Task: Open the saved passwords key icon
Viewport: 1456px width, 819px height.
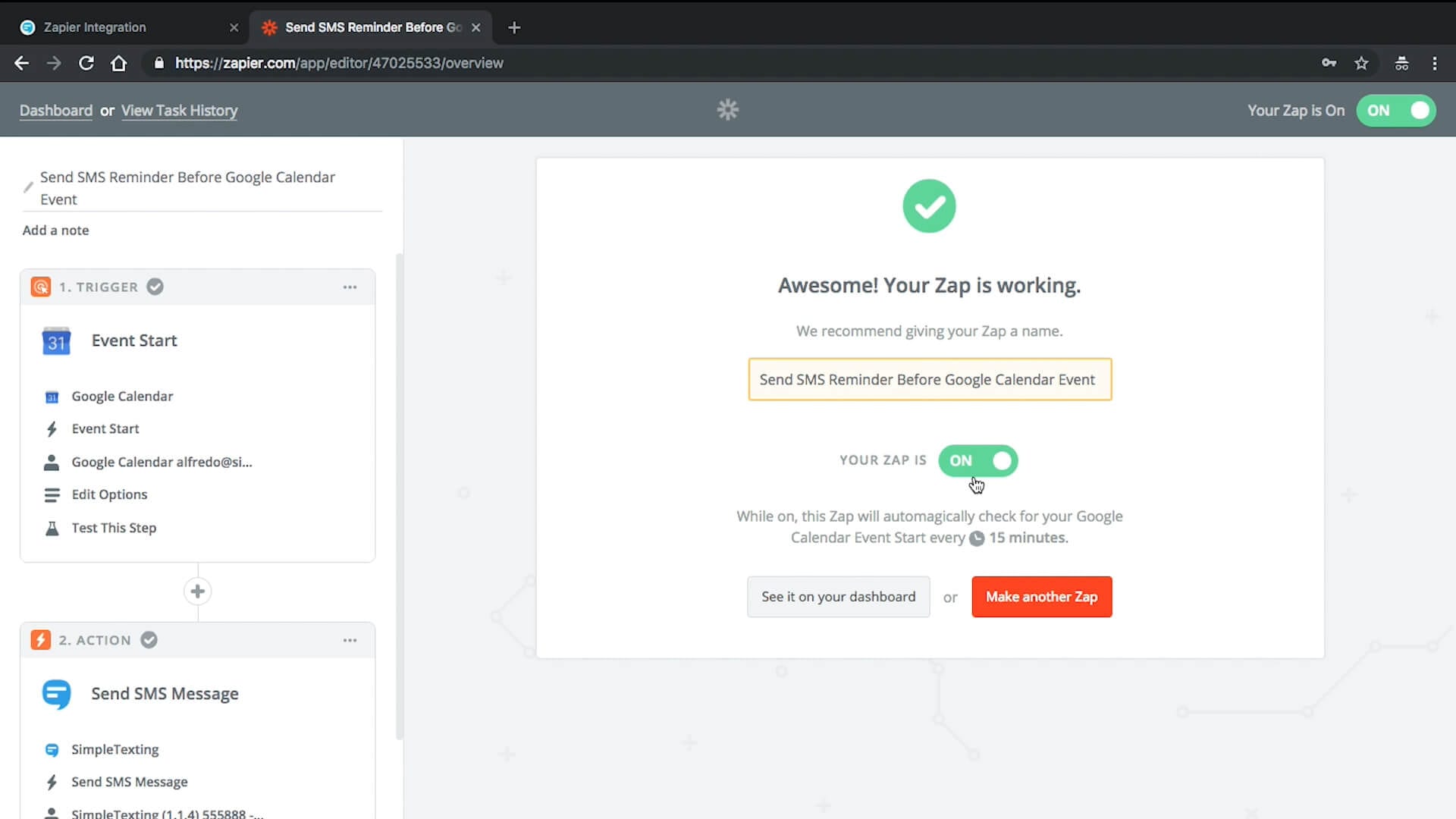Action: click(x=1329, y=63)
